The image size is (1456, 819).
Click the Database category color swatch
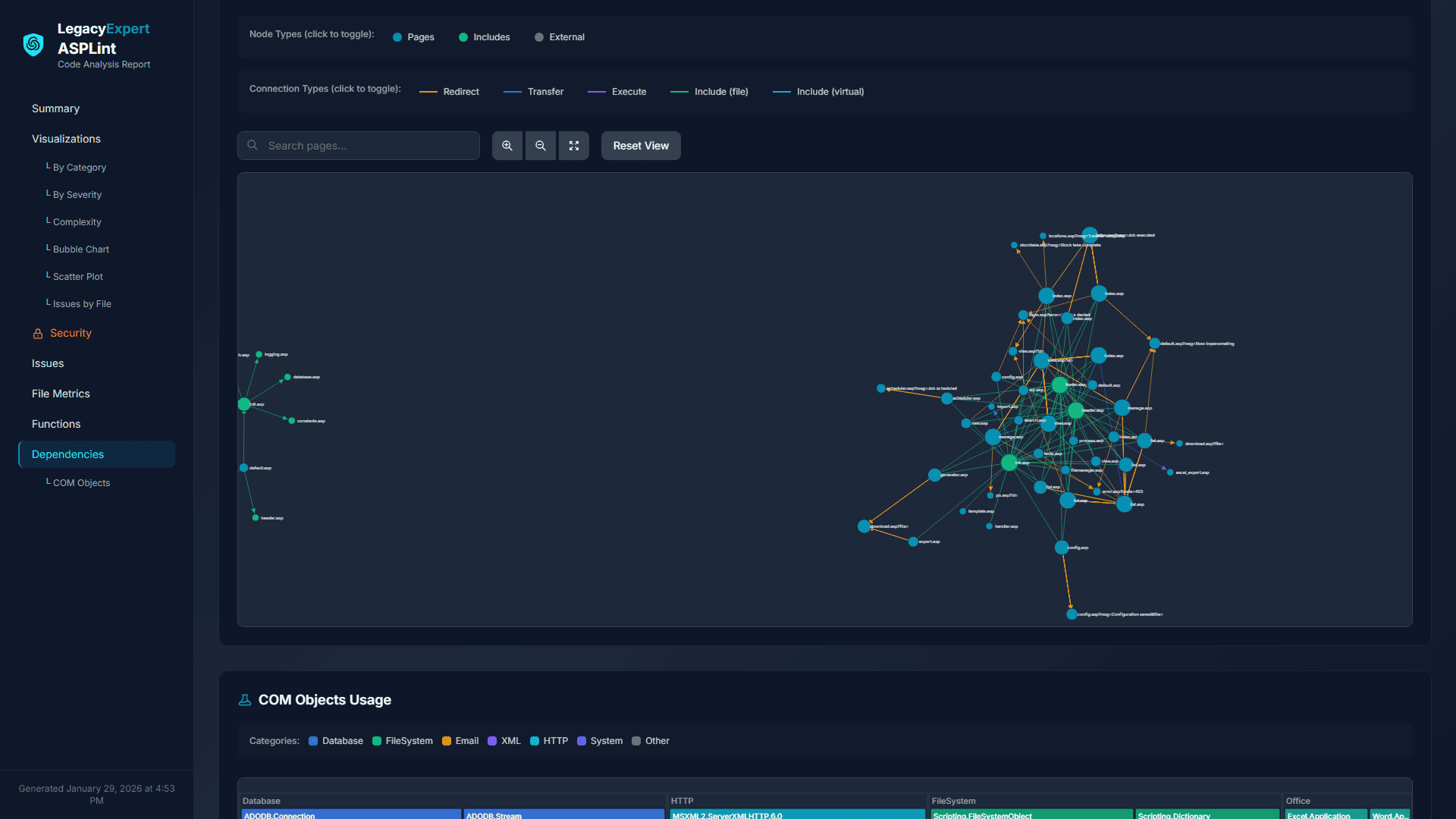313,741
